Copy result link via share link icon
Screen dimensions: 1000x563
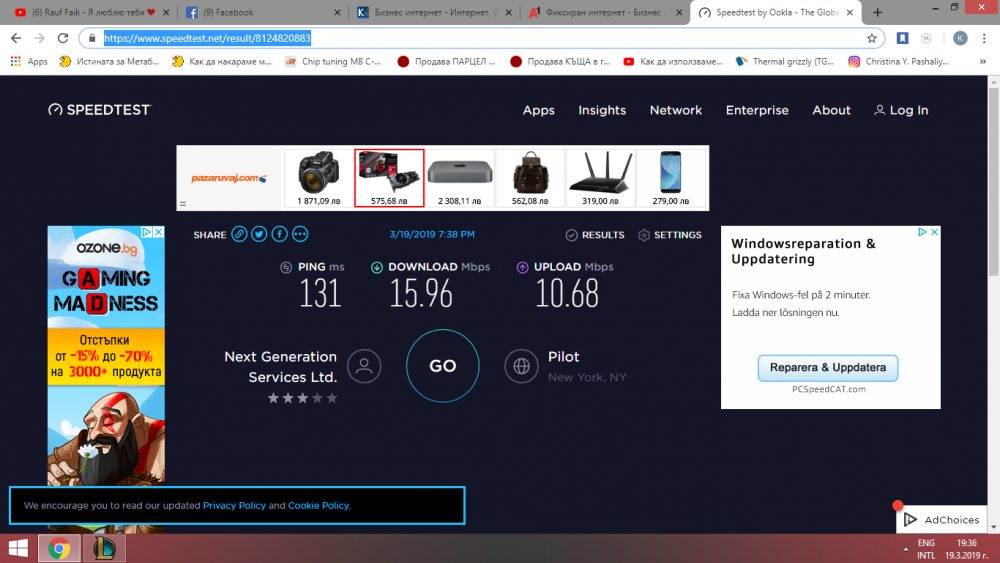[x=239, y=235]
